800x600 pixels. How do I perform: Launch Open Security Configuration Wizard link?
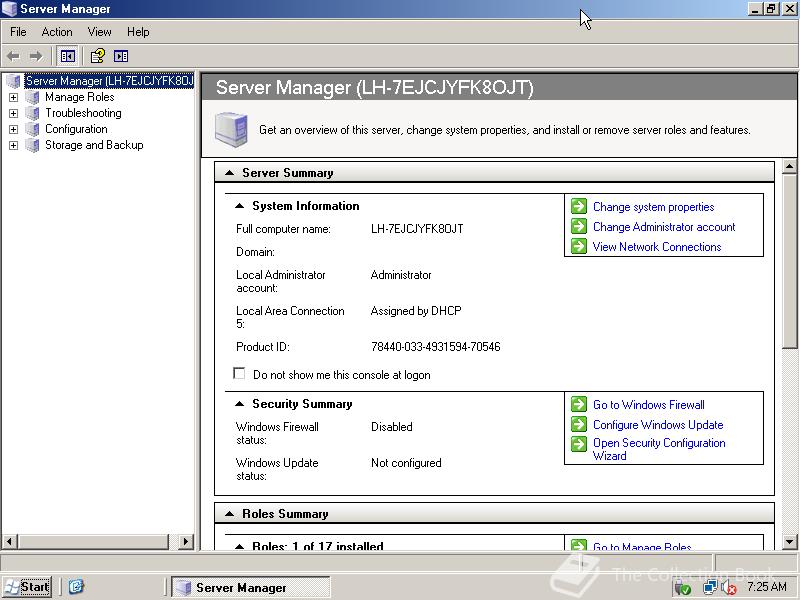tap(659, 449)
